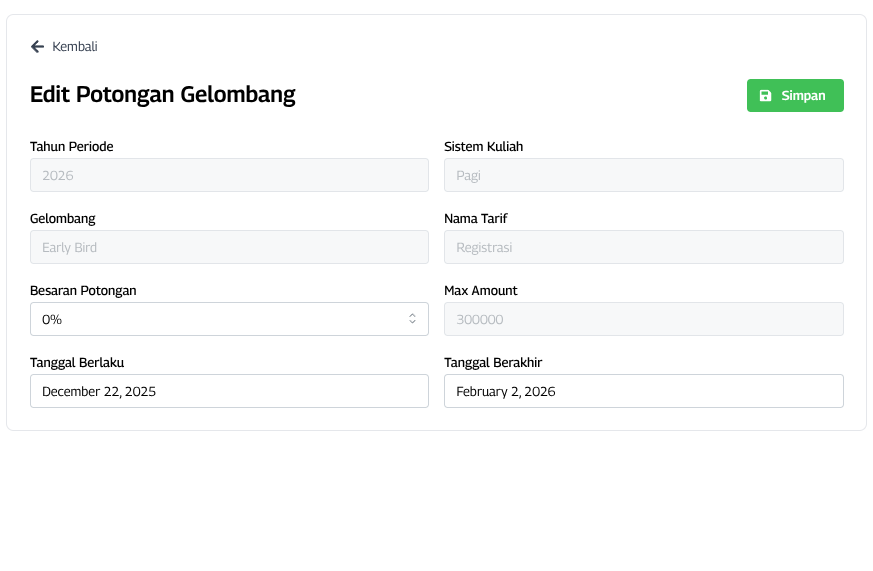Click the Tahun Periode label
873x571 pixels.
coord(71,147)
